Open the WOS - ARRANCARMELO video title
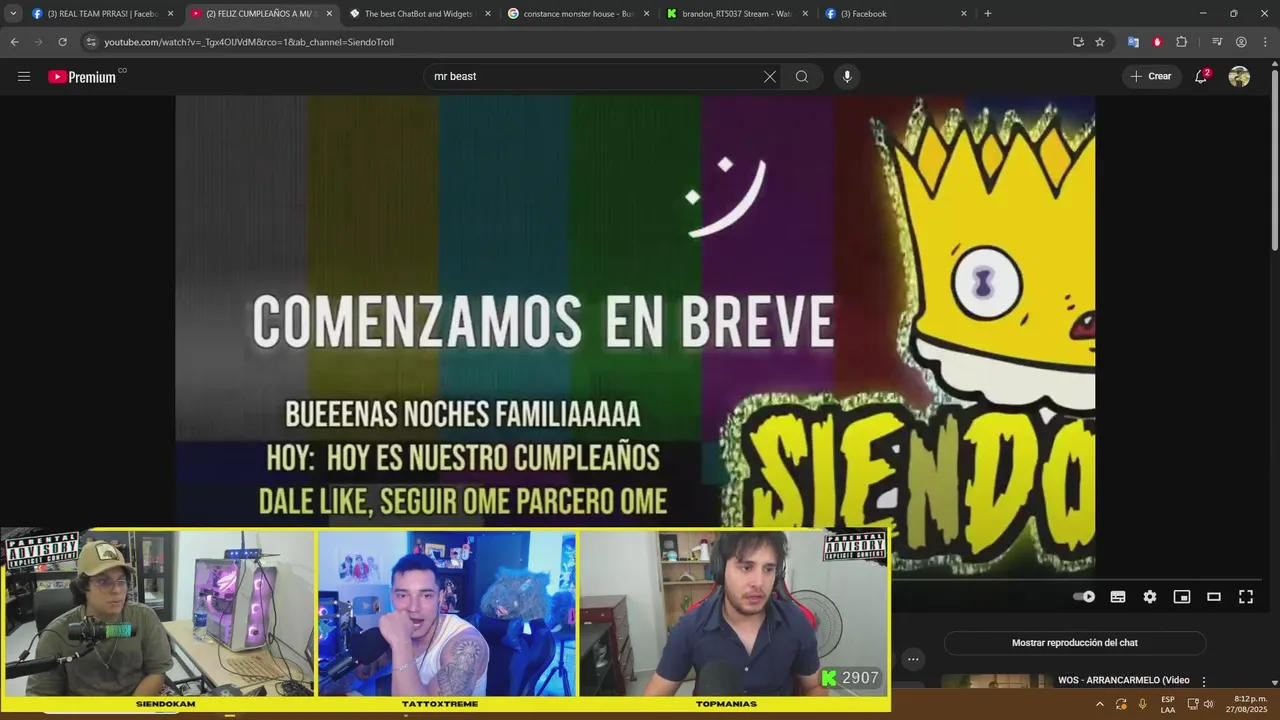Image resolution: width=1280 pixels, height=720 pixels. click(x=1123, y=680)
